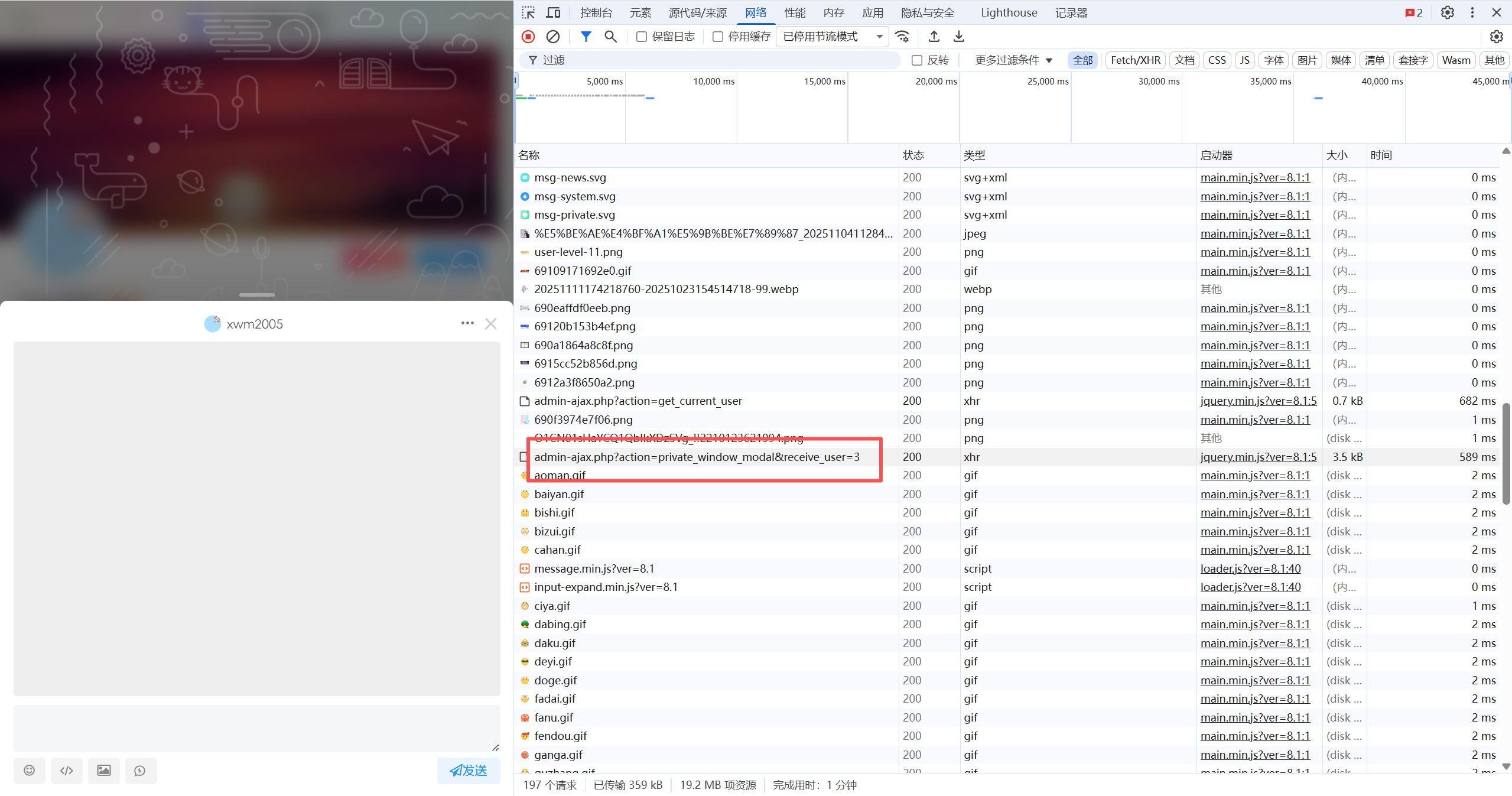
Task: Click the stop recording network log icon
Action: coord(528,37)
